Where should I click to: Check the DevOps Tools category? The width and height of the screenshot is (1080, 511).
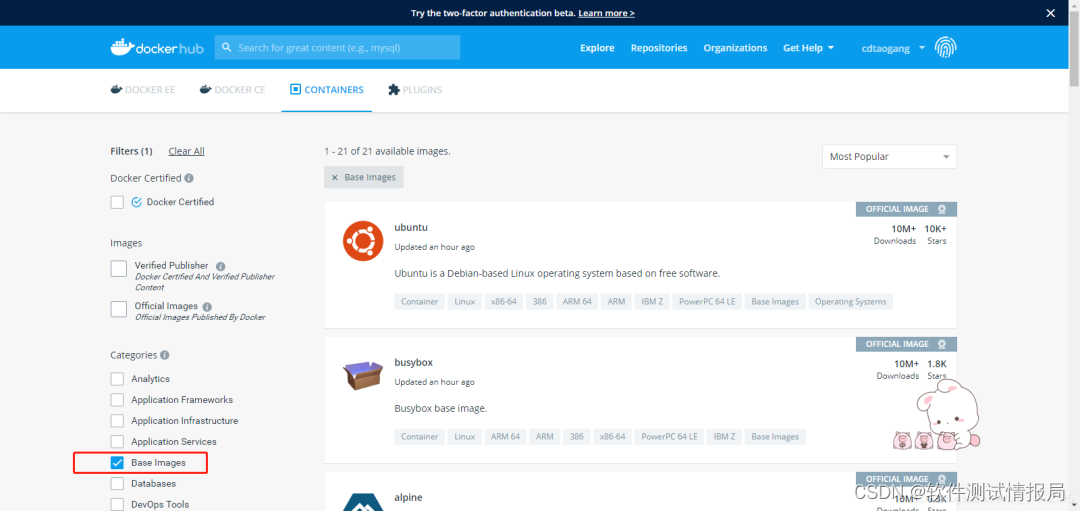(118, 505)
